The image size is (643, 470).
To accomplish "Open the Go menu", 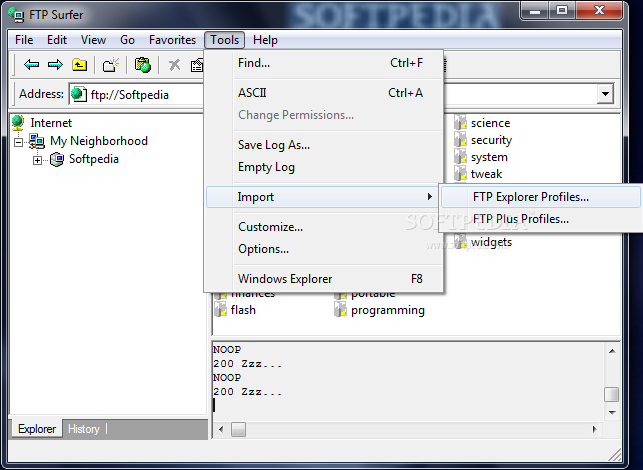I will [128, 40].
